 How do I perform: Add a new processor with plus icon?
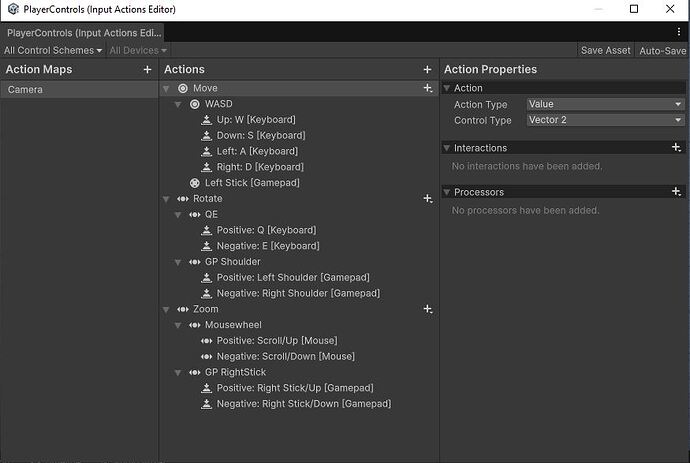point(676,192)
